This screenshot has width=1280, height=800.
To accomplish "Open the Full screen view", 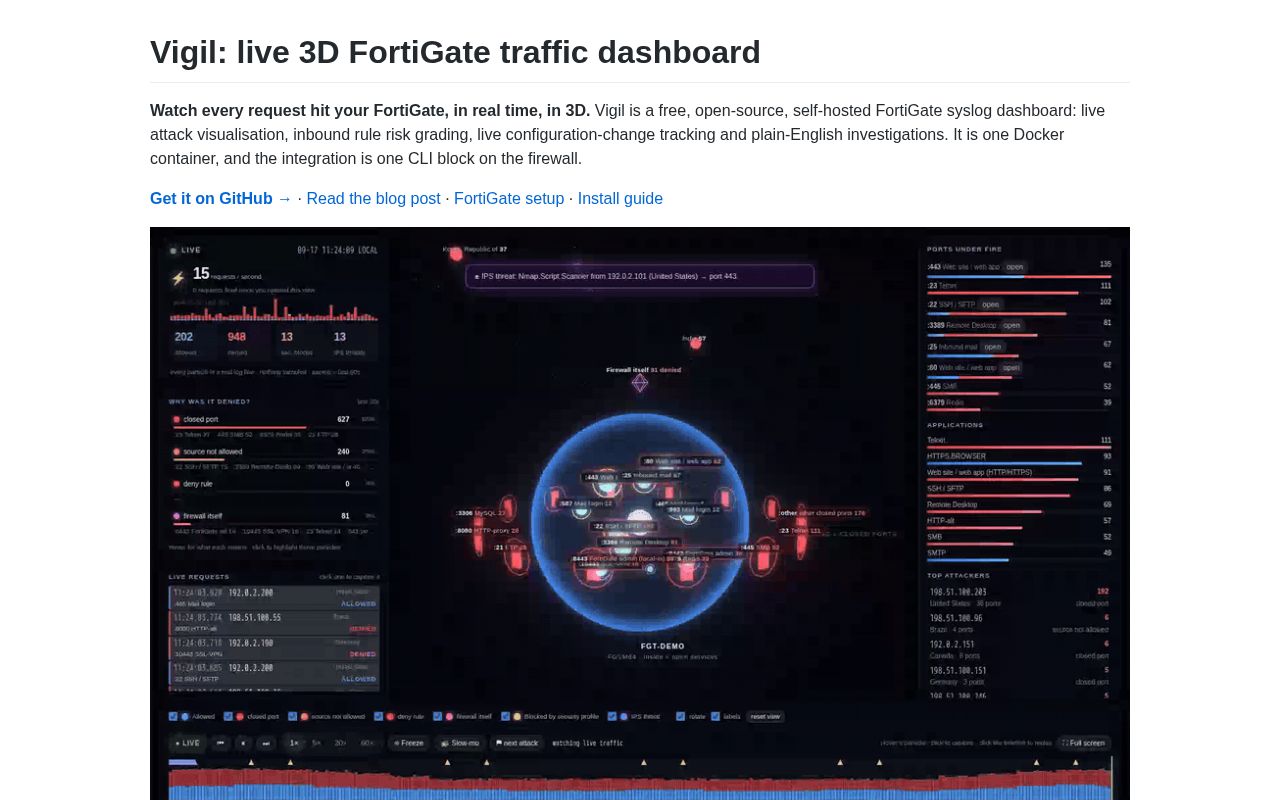I will coord(1084,743).
